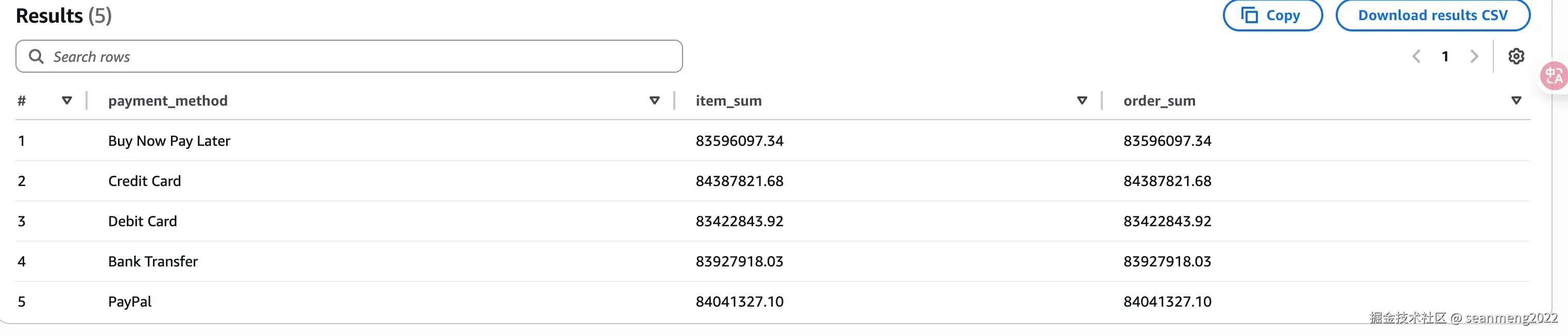Screen dimensions: 1568x336
Task: Sort by the row number column
Action: [x=67, y=100]
